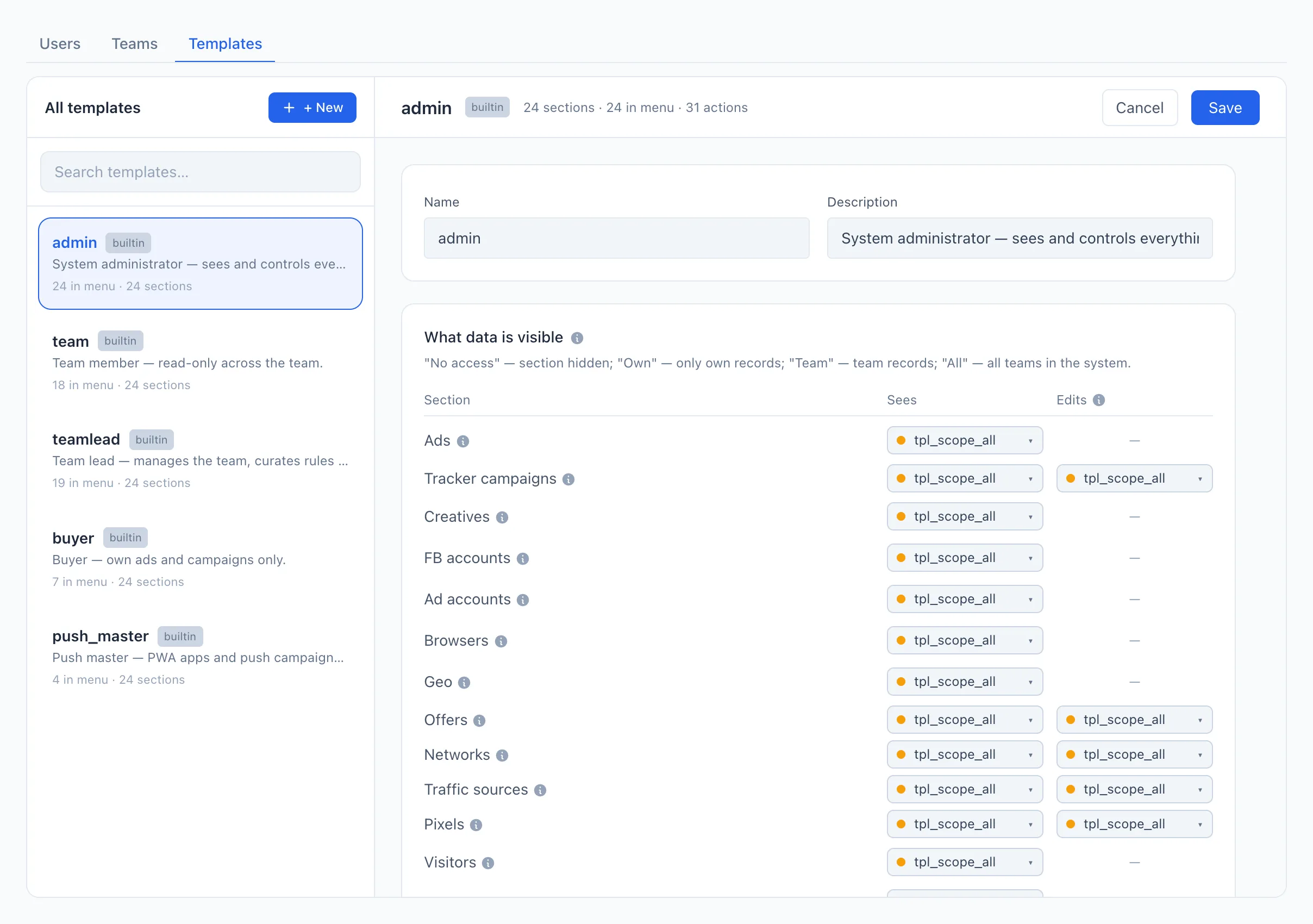The image size is (1313, 924).
Task: Open the Sees dropdown for Ads
Action: [965, 440]
